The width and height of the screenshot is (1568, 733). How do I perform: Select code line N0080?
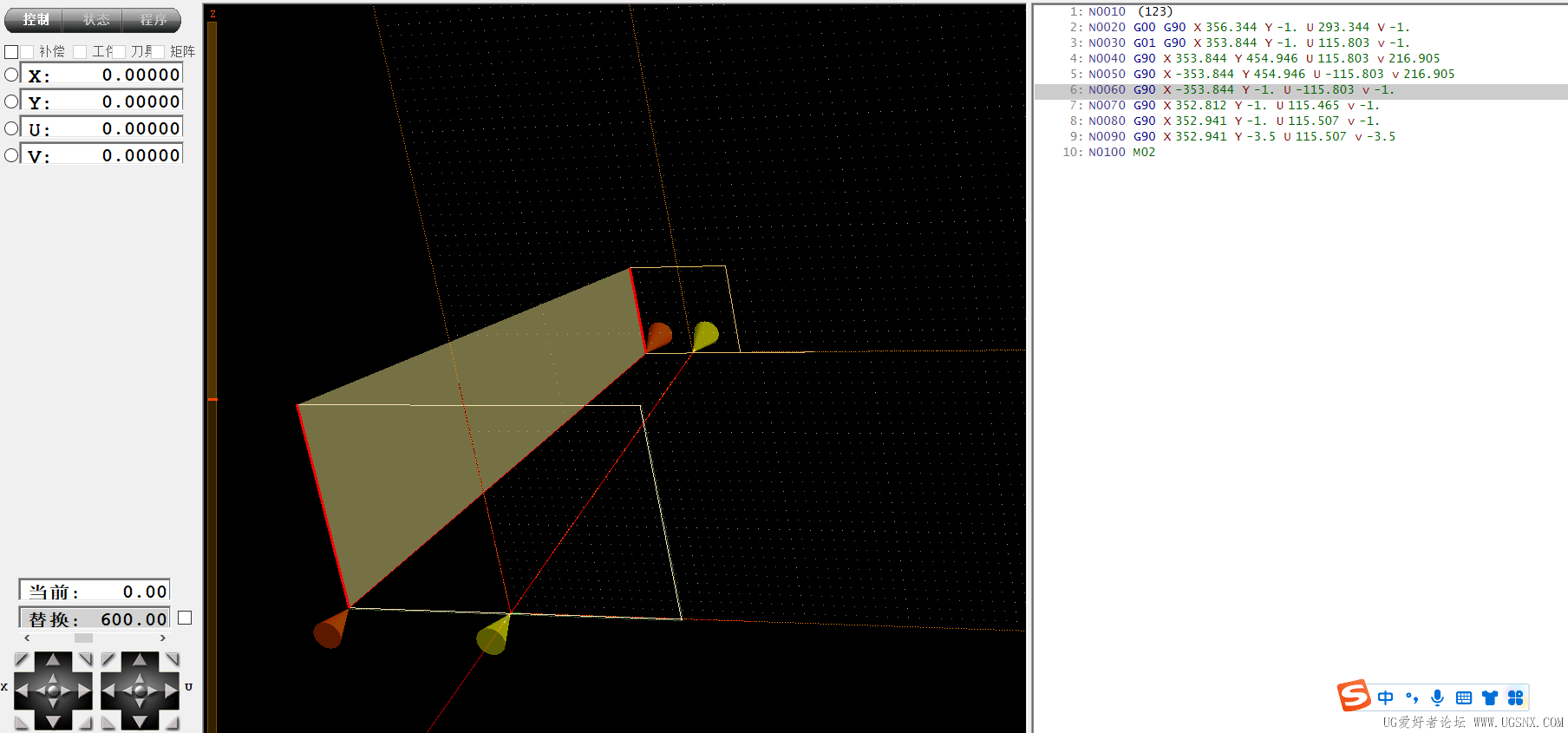point(1301,121)
